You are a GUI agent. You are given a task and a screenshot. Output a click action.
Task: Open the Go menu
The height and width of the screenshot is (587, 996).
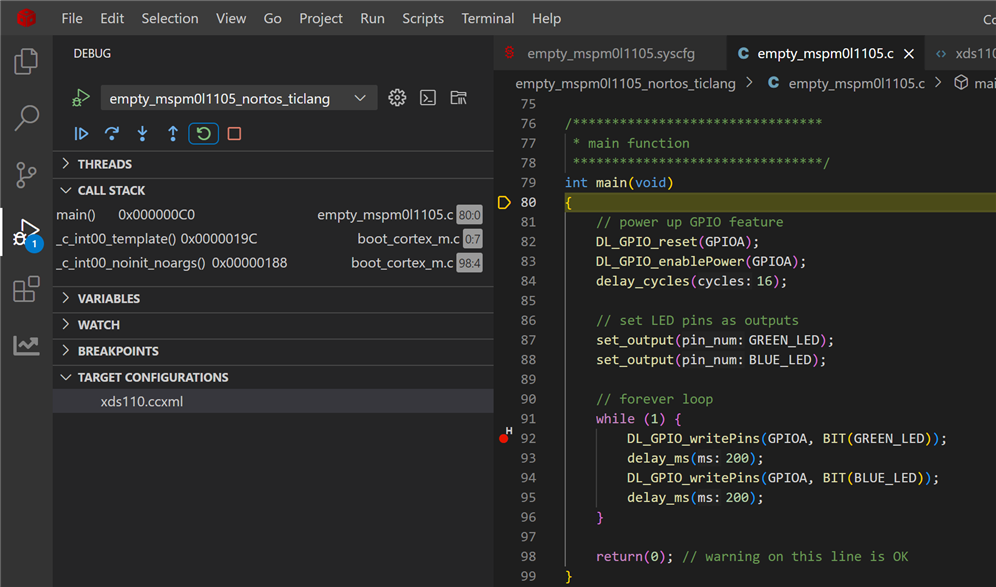coord(273,18)
